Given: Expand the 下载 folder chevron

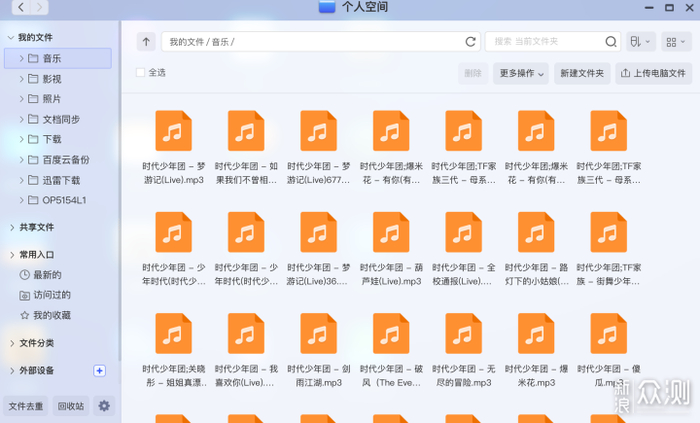Looking at the screenshot, I should pyautogui.click(x=21, y=139).
